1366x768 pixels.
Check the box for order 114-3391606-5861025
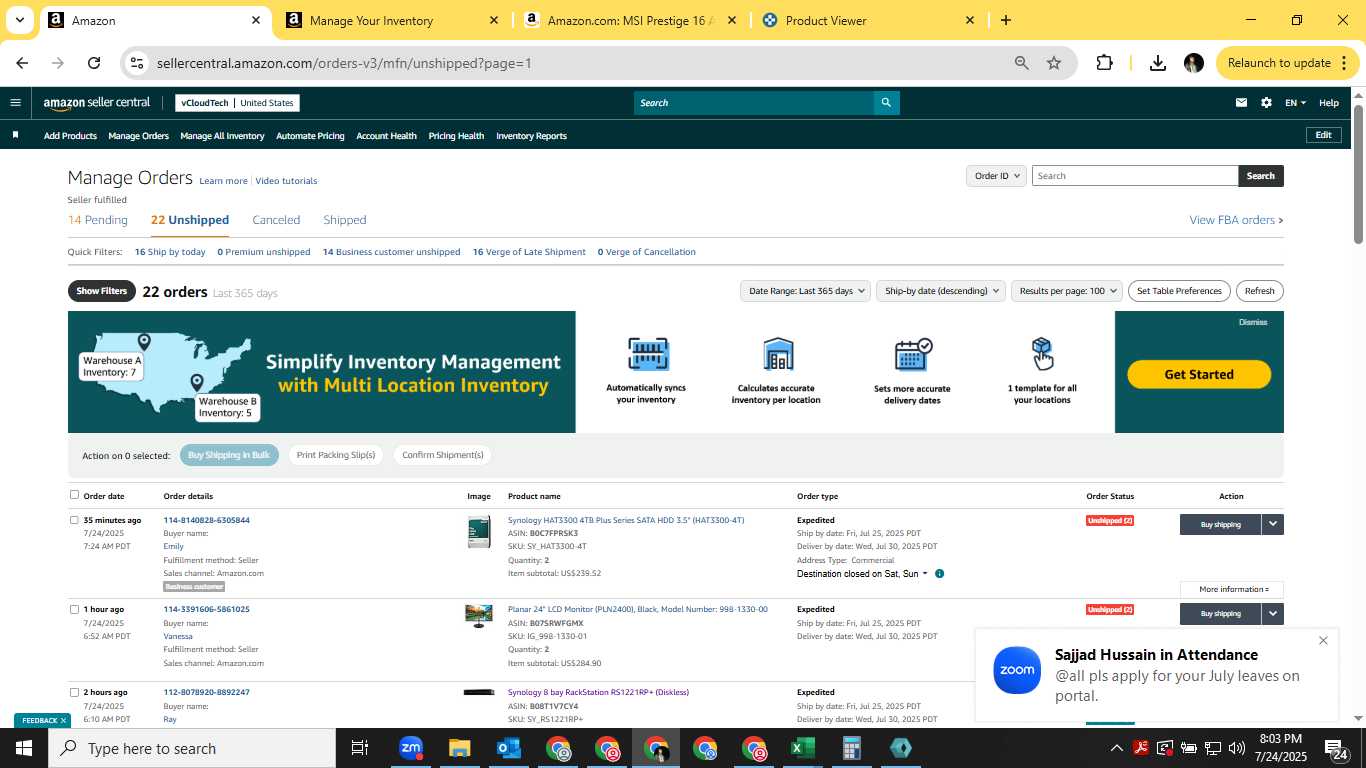pyautogui.click(x=74, y=609)
